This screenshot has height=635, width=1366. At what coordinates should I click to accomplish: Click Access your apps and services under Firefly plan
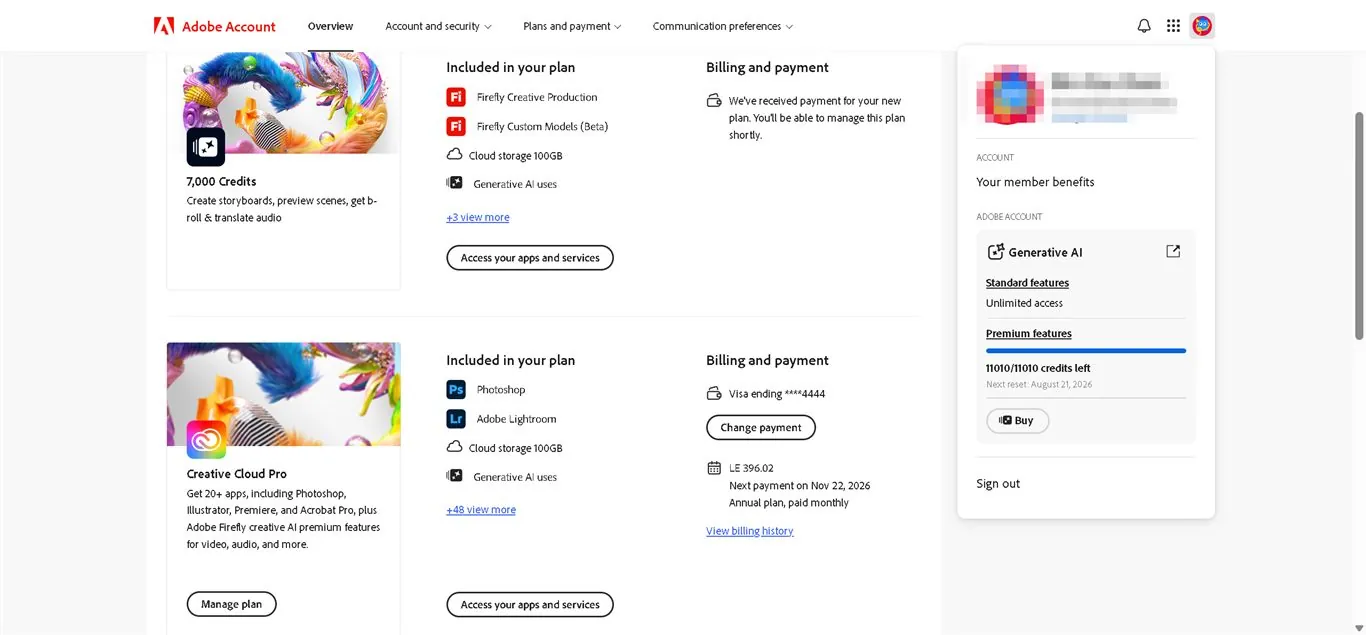530,258
